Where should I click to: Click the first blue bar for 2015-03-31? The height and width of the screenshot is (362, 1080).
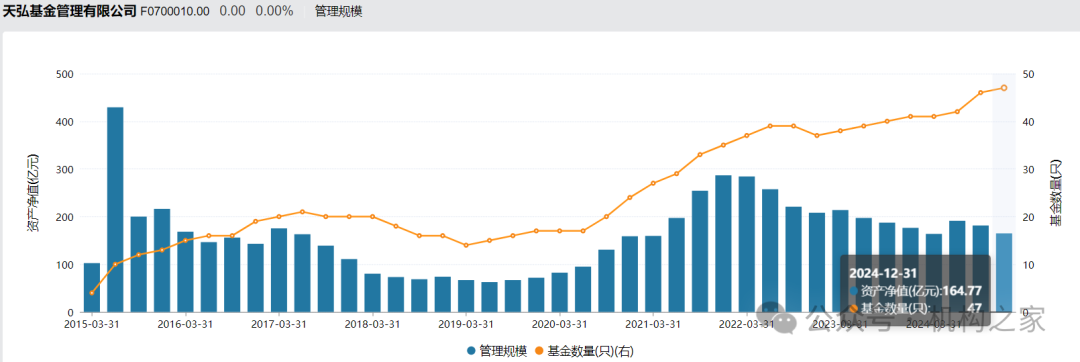(x=92, y=288)
